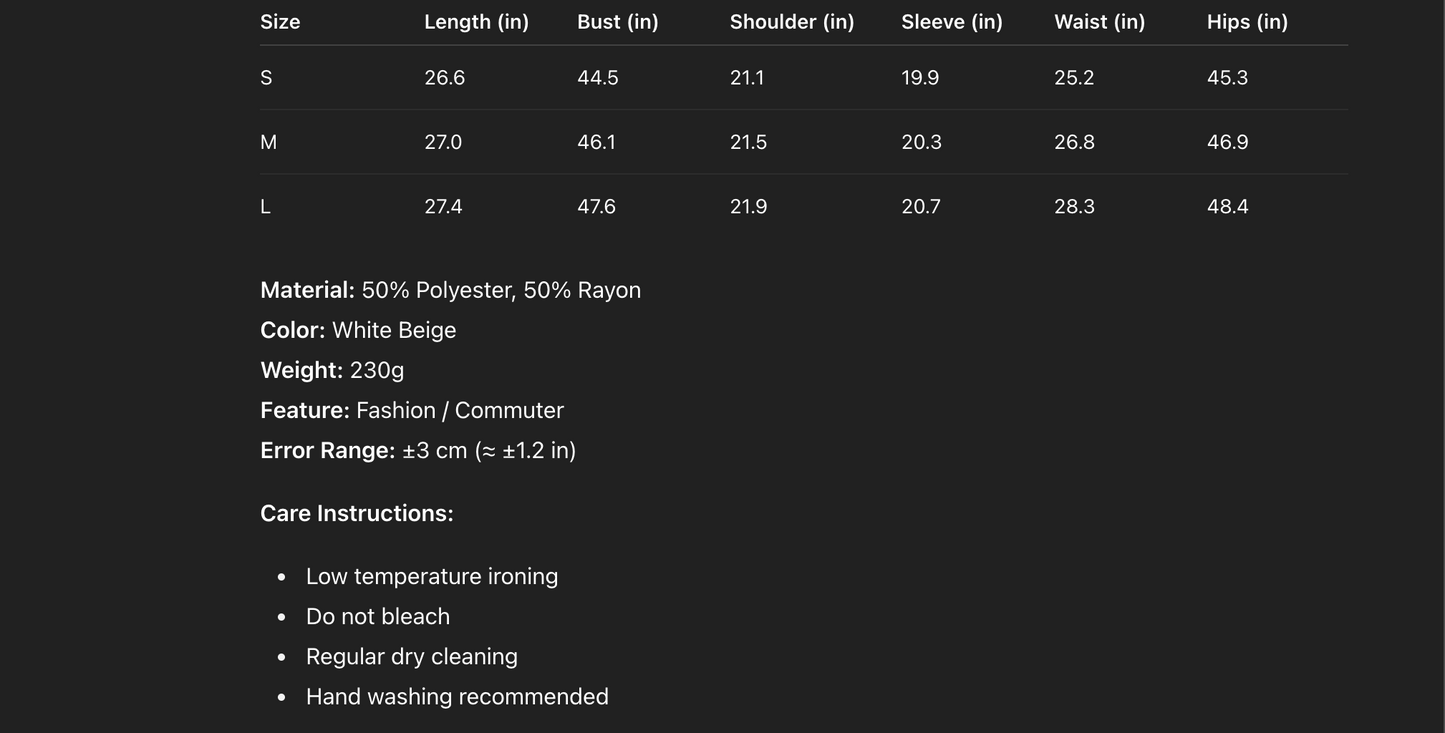Click the Weight: 230g line
Image resolution: width=1445 pixels, height=733 pixels.
click(x=332, y=370)
